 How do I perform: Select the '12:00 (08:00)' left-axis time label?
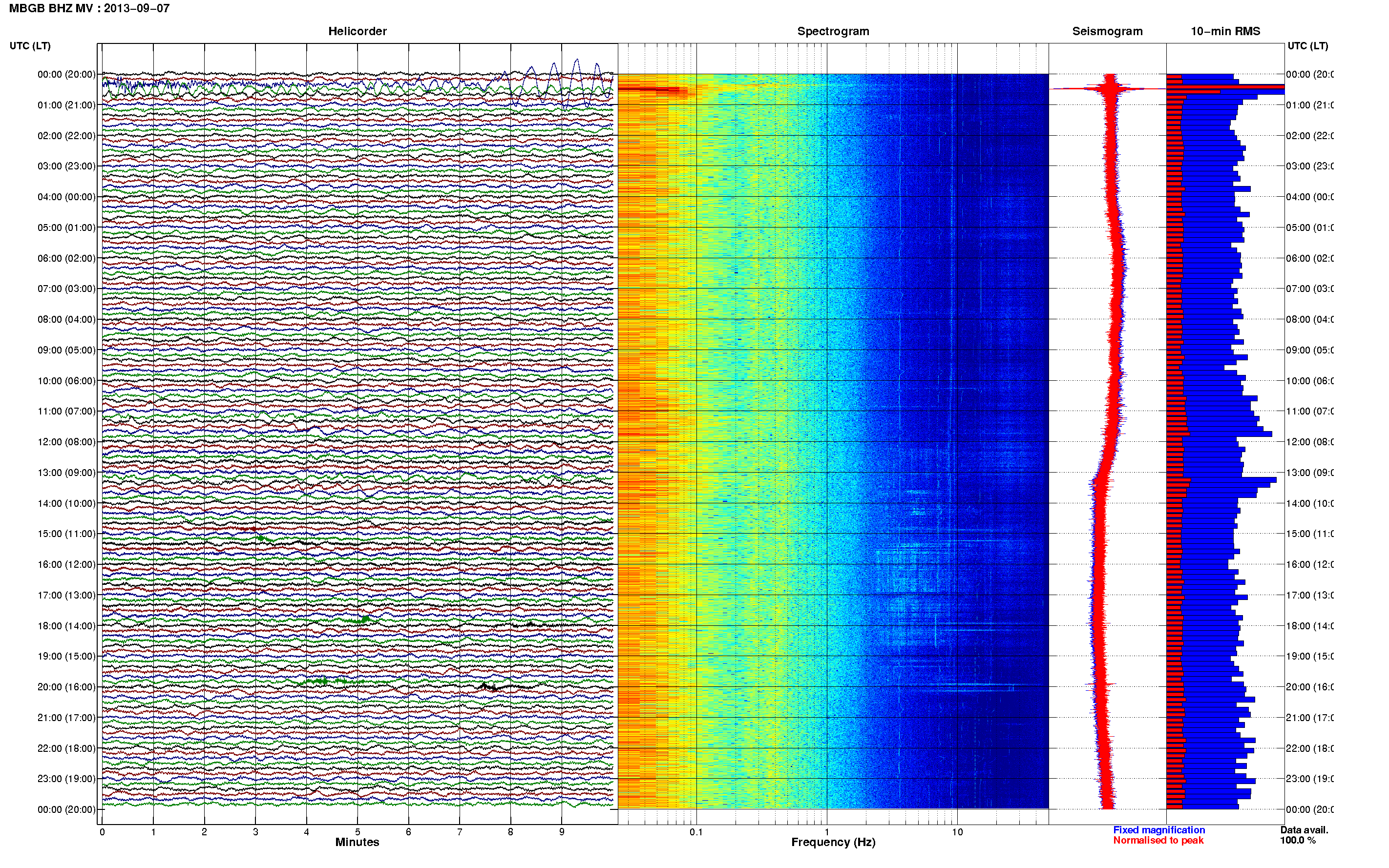click(x=66, y=441)
